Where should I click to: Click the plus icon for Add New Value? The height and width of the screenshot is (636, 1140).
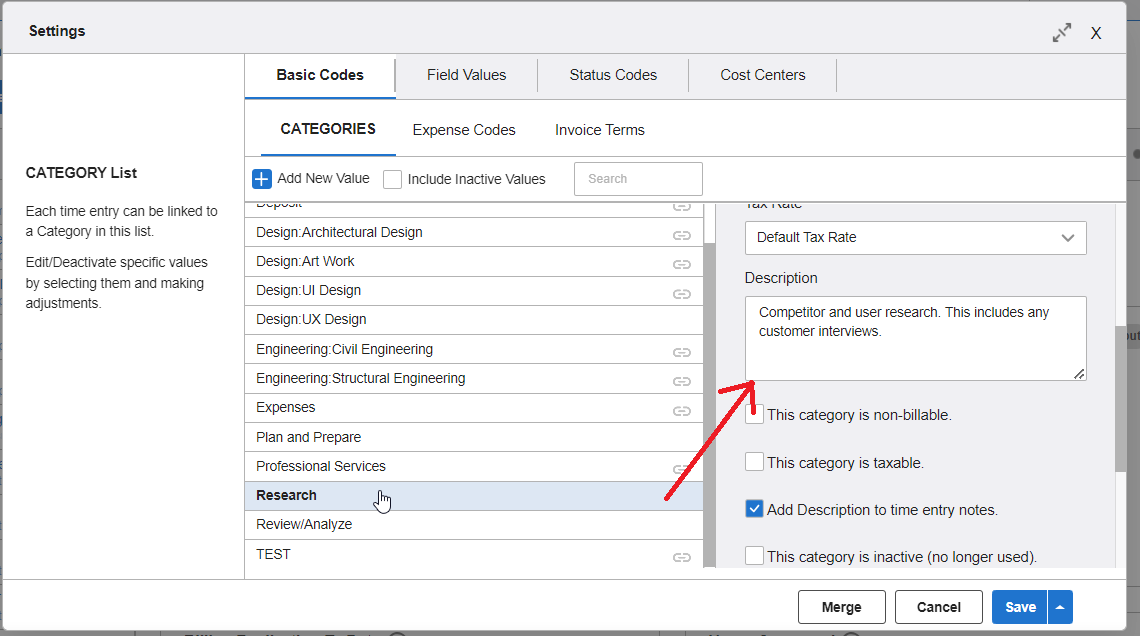coord(261,179)
